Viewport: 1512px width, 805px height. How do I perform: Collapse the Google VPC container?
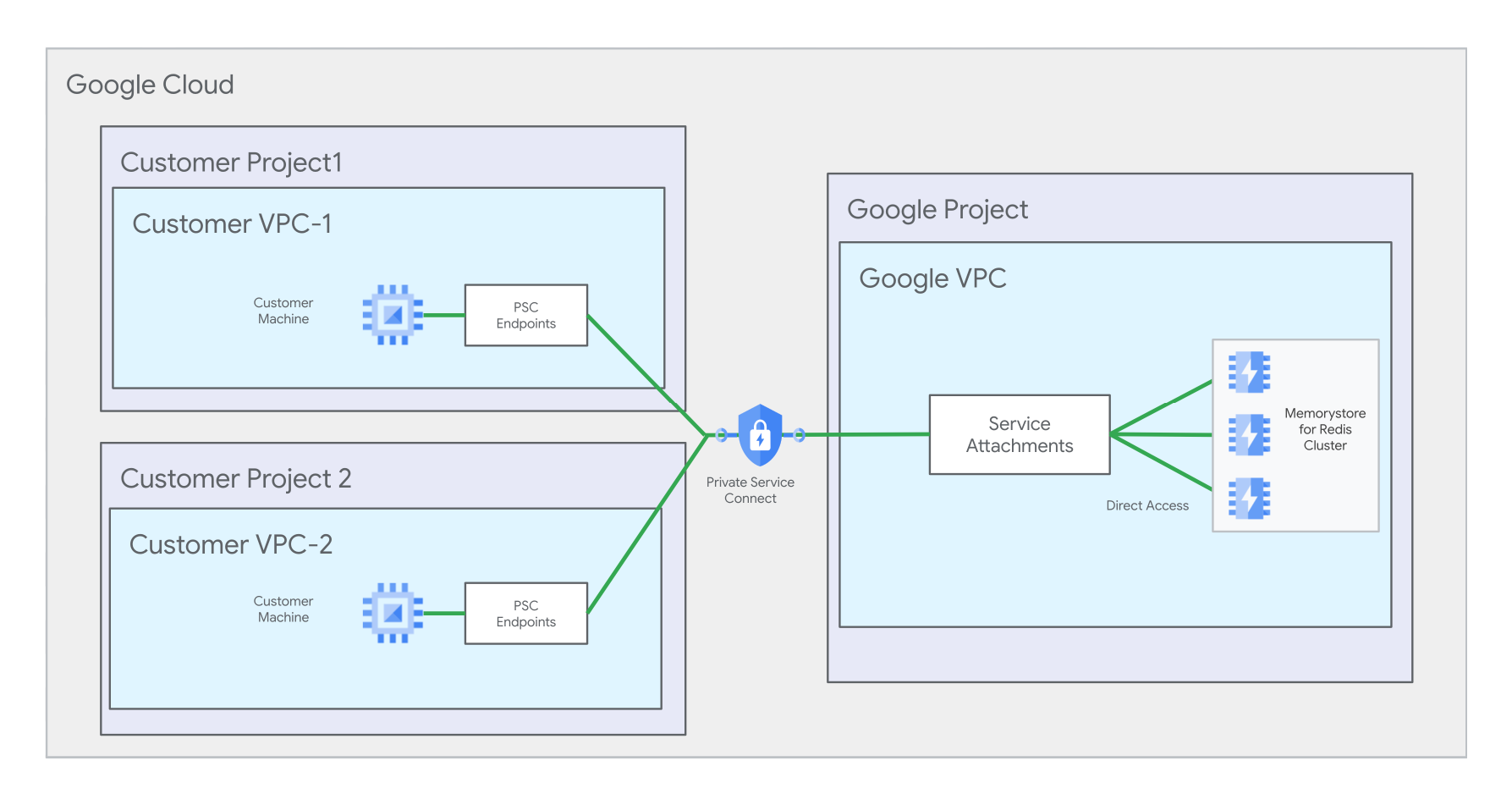(932, 278)
